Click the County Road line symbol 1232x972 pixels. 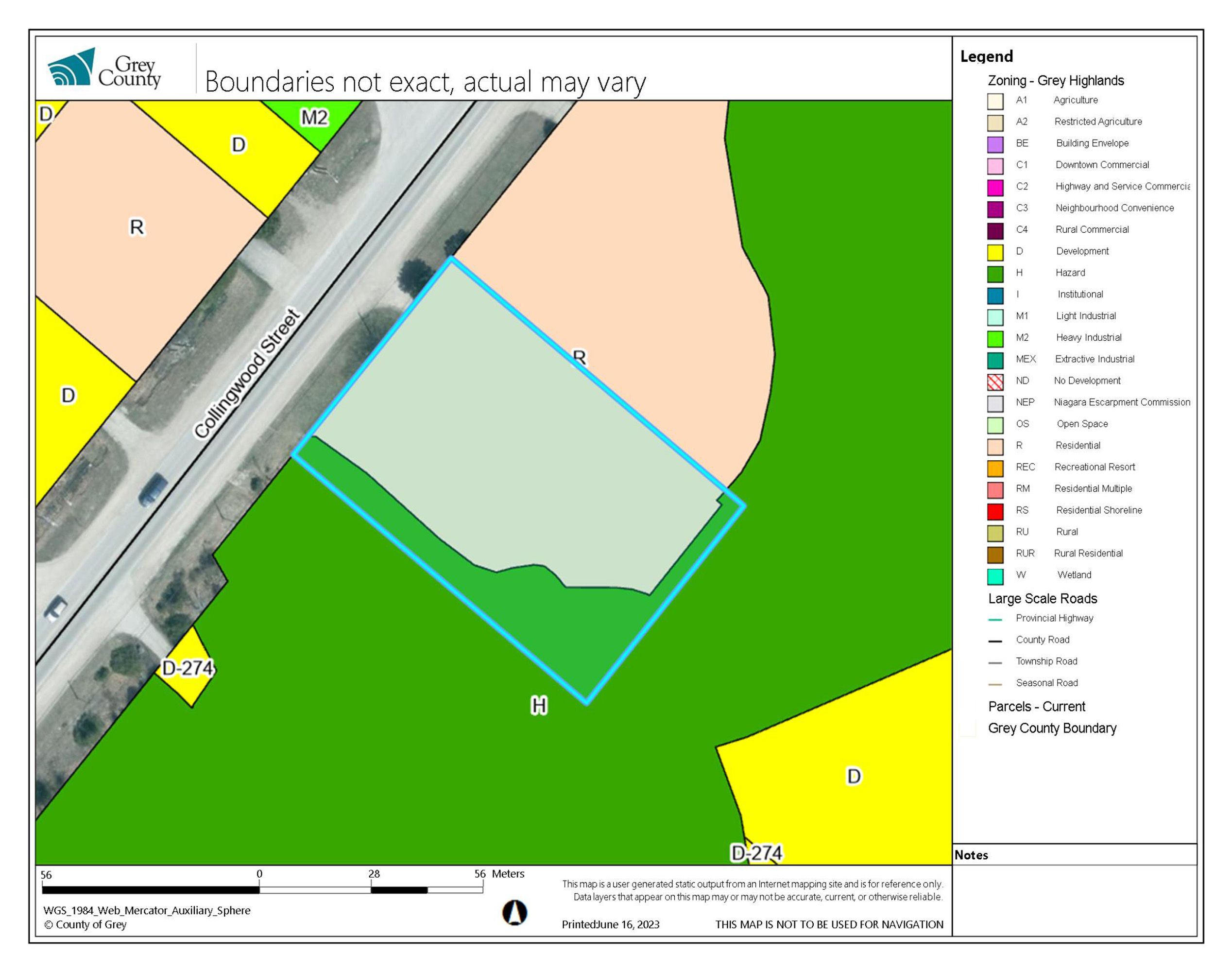point(995,641)
